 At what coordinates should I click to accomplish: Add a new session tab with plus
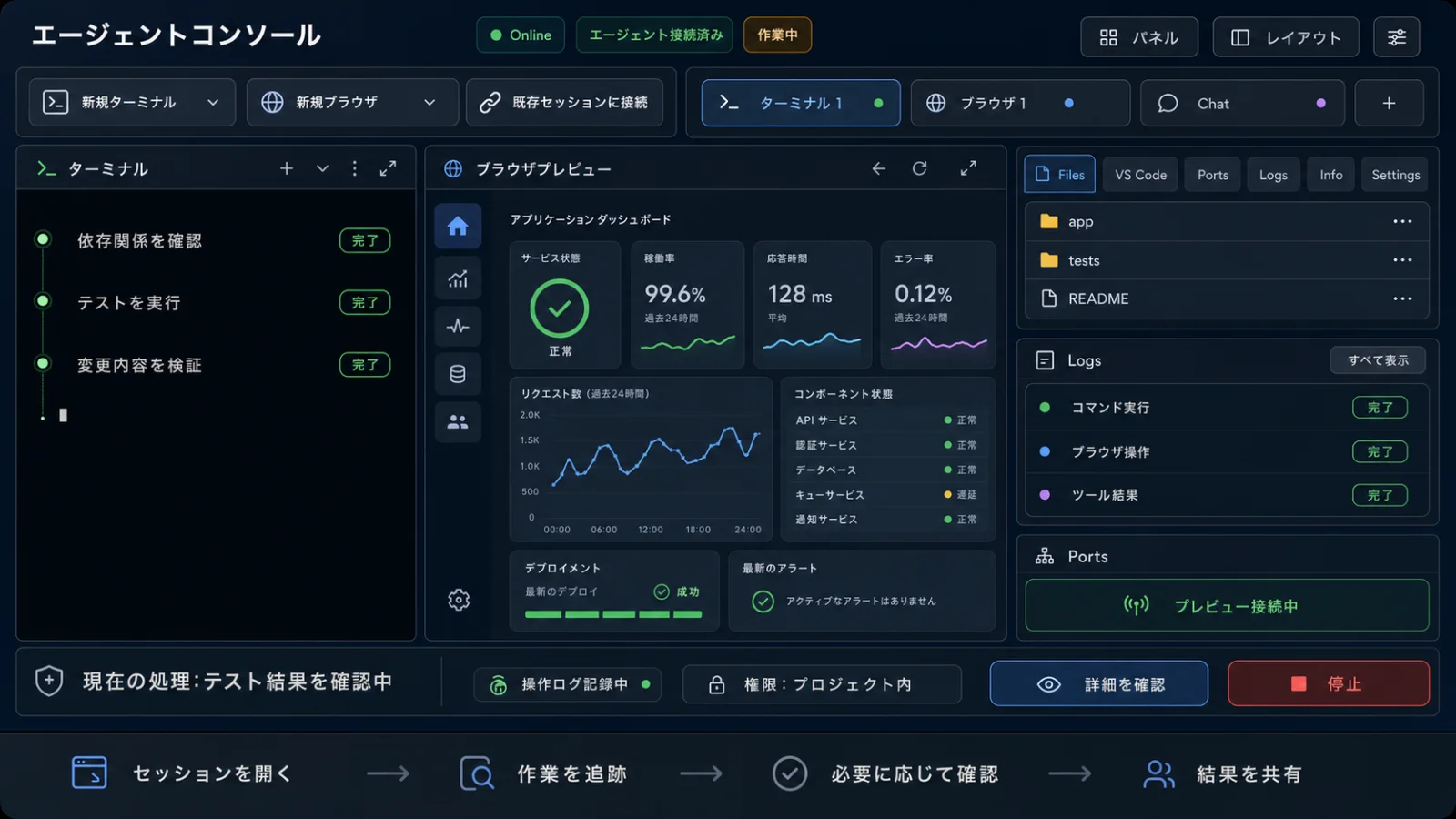(1389, 103)
